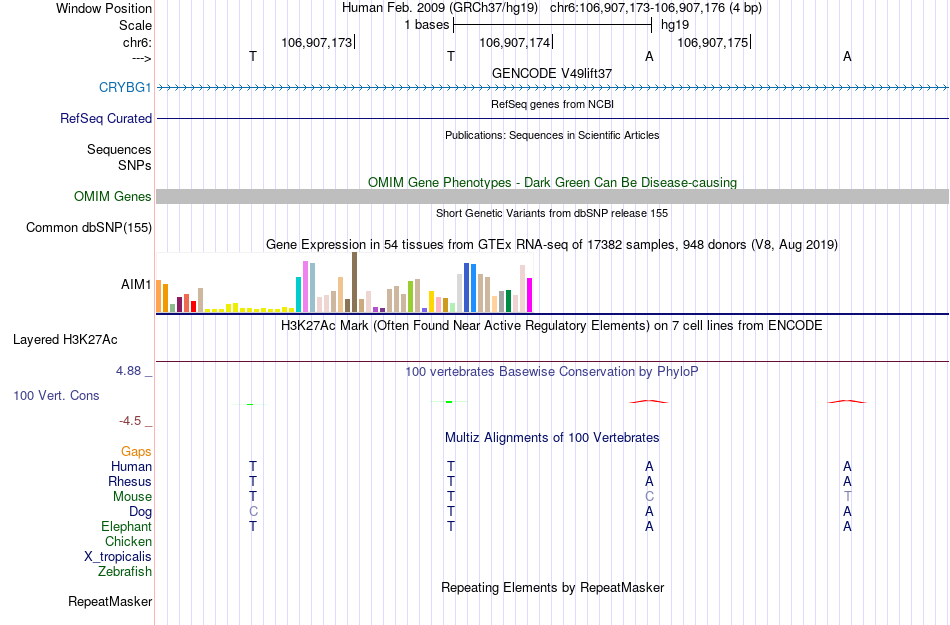Click the Human species label
Screen dimensions: 950x625
coord(131,466)
